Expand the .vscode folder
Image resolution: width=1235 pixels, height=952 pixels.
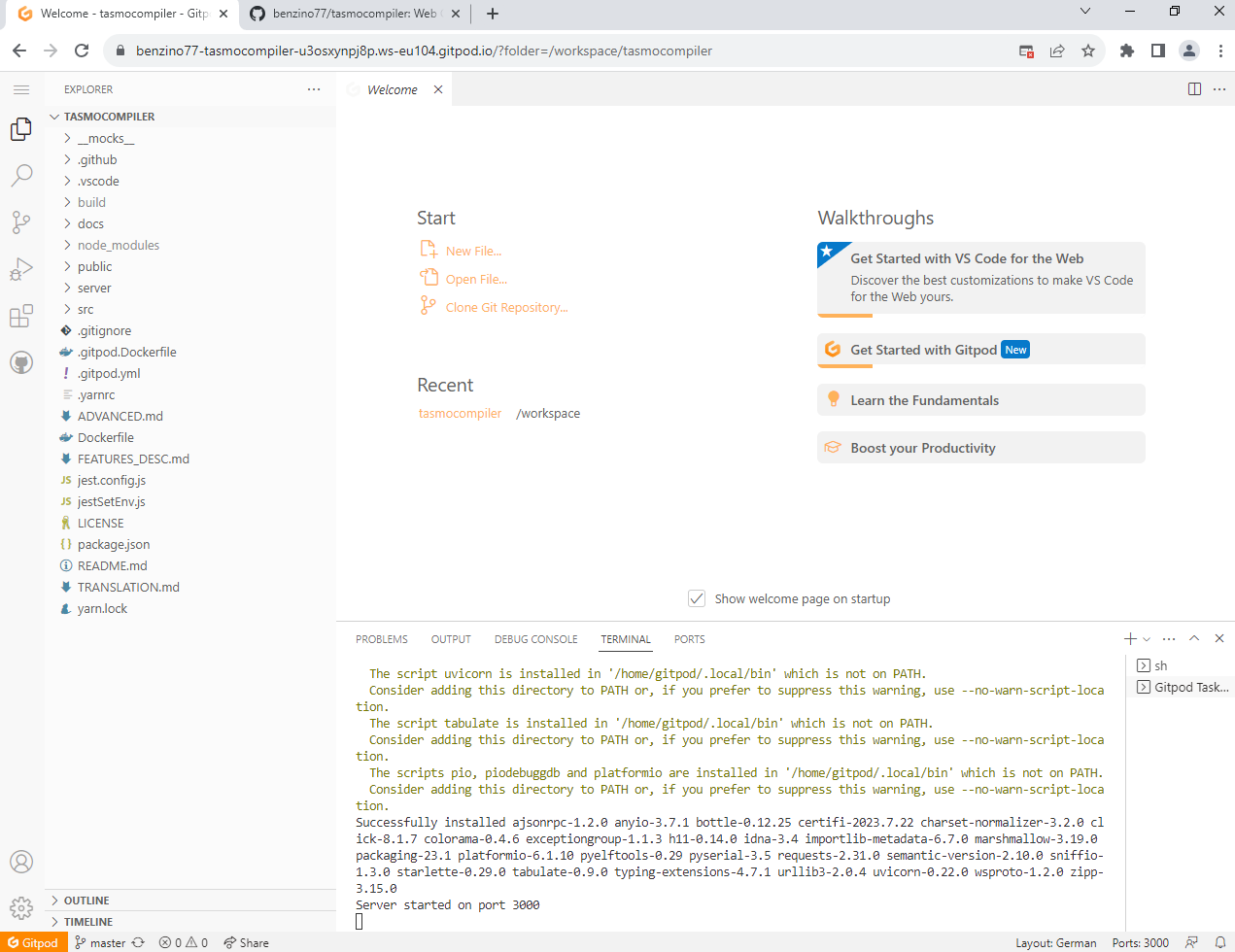tap(190, 181)
